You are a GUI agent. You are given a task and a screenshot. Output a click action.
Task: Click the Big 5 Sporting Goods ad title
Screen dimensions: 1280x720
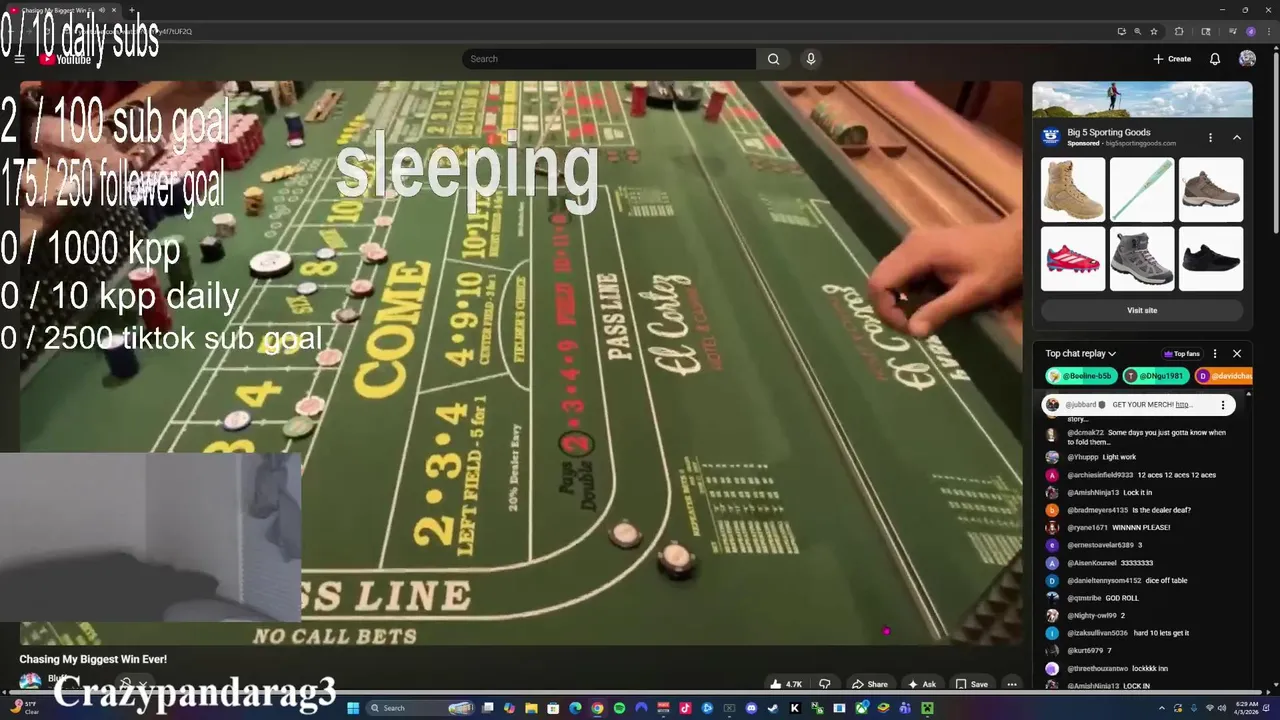click(x=1109, y=132)
